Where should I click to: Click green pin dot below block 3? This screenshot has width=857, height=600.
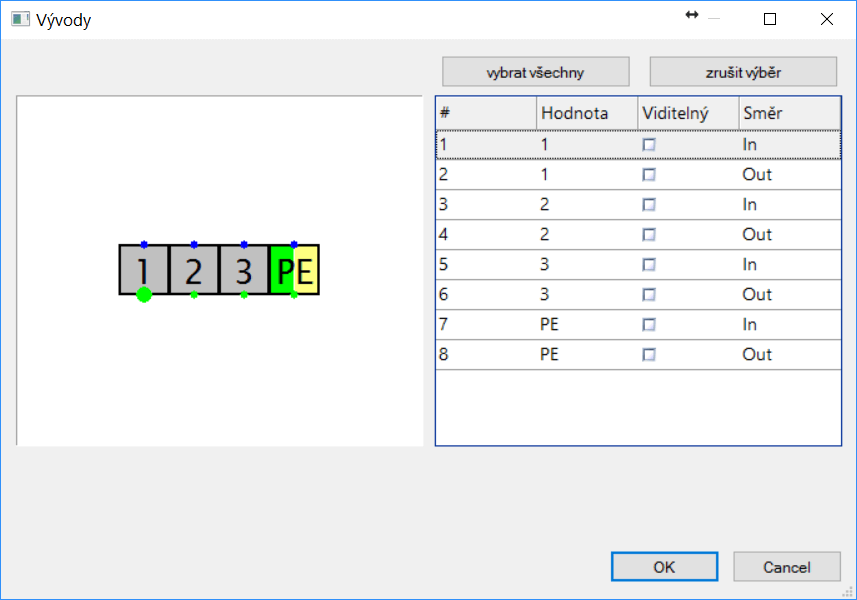point(244,295)
